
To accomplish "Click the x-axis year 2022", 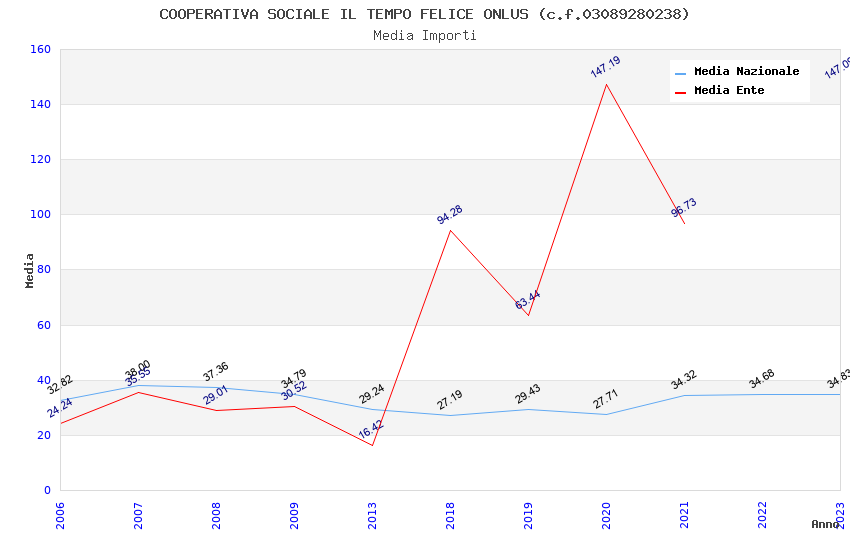I will (x=762, y=516).
